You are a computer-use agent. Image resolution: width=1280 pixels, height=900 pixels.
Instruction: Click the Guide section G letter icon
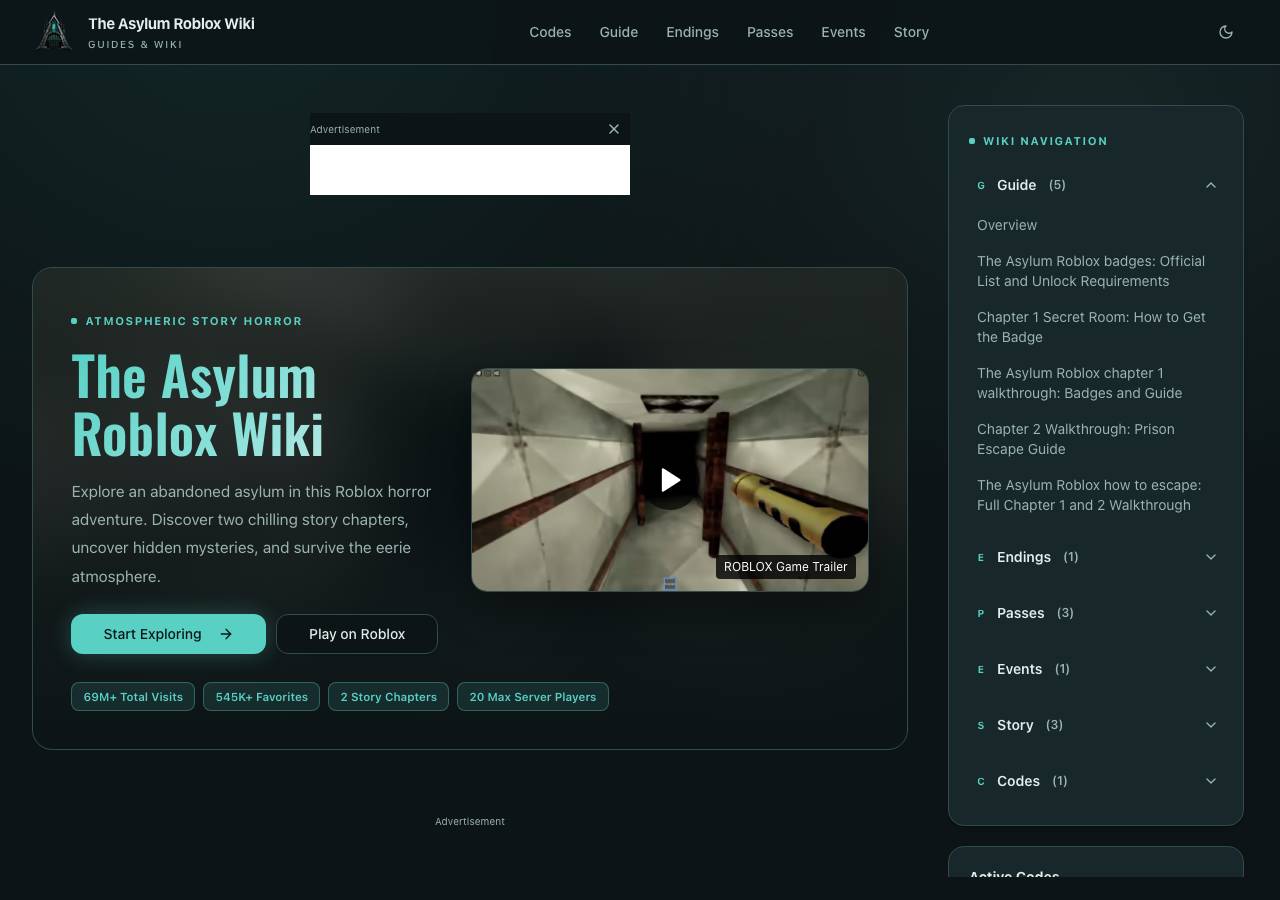tap(981, 186)
